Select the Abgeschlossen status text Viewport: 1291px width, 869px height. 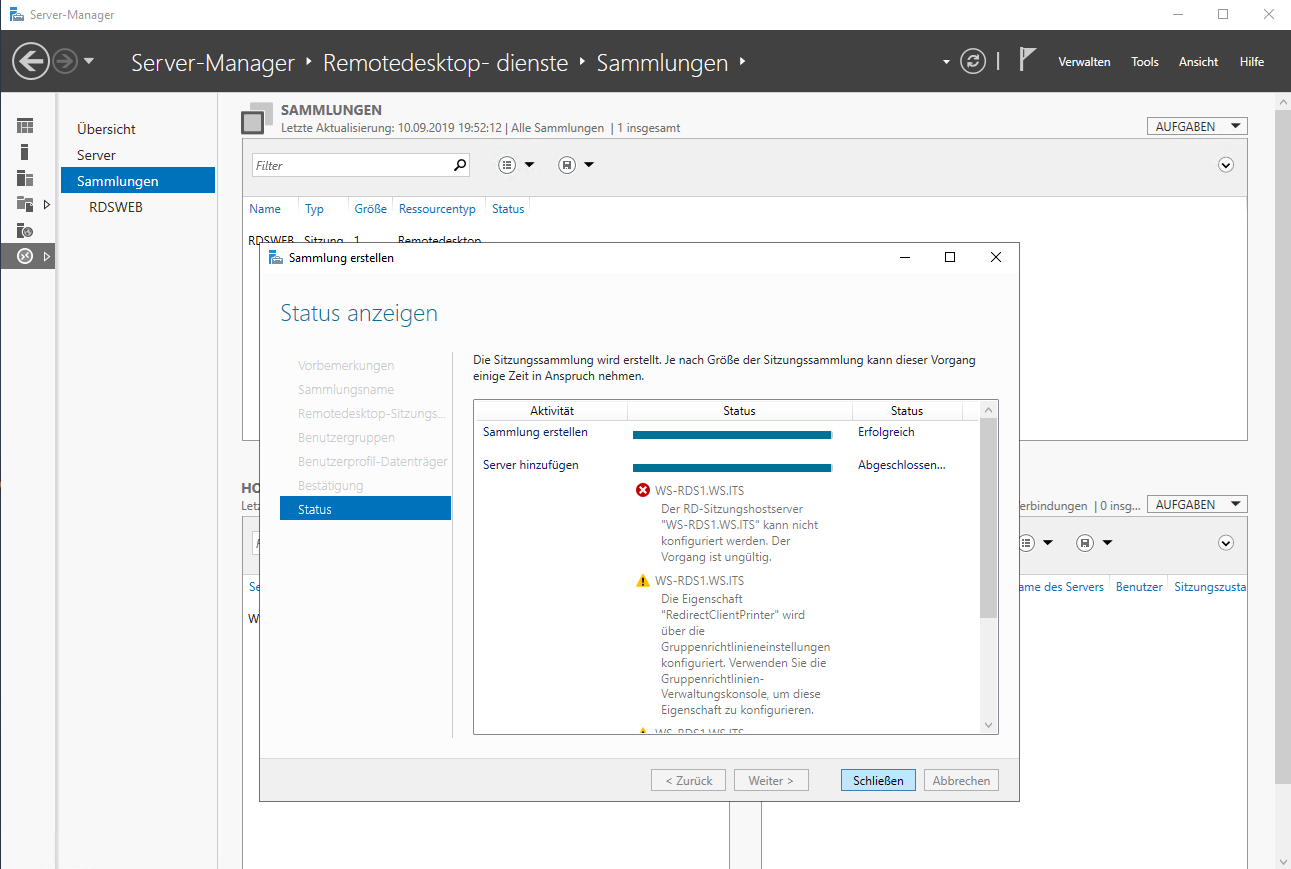902,465
